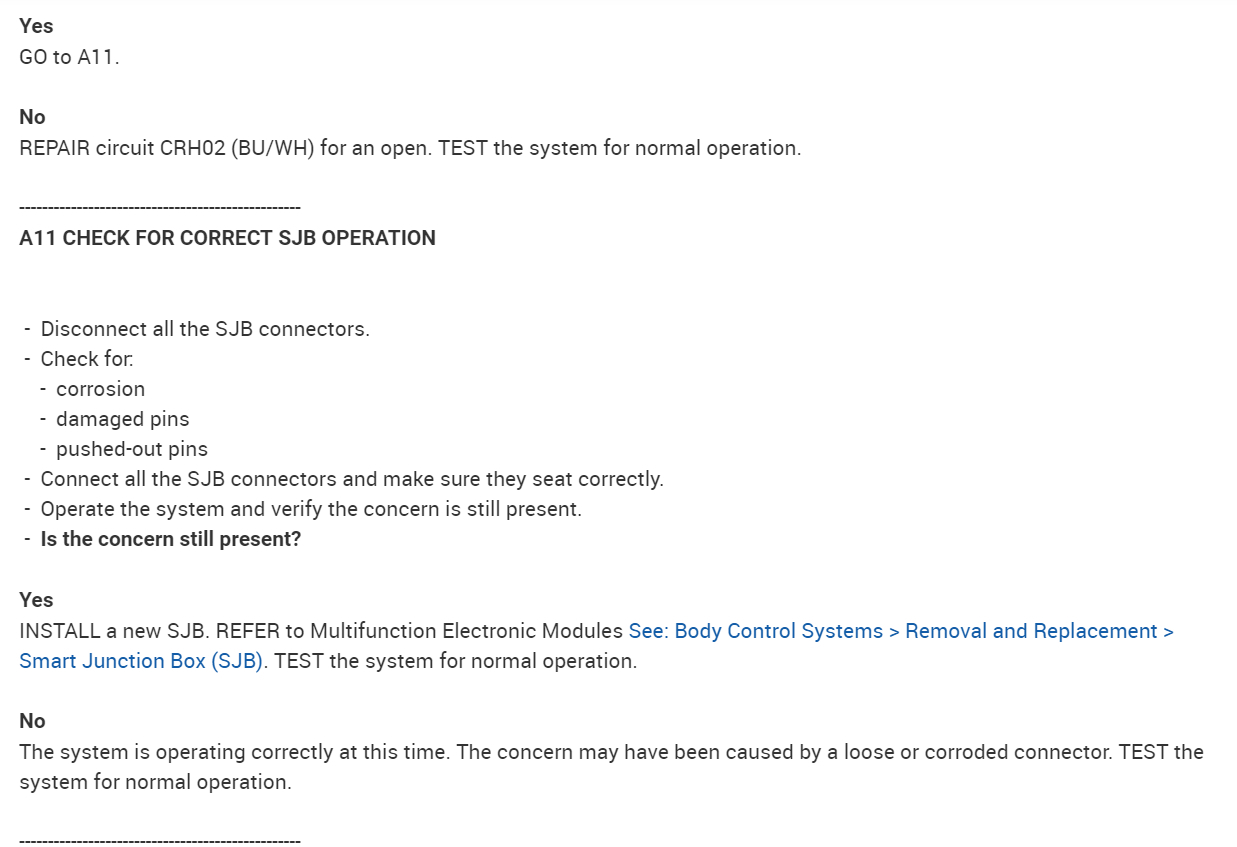Click 'INSTALL a new SJB' instruction text
Viewport: 1237px width, 847px height.
pyautogui.click(x=320, y=632)
